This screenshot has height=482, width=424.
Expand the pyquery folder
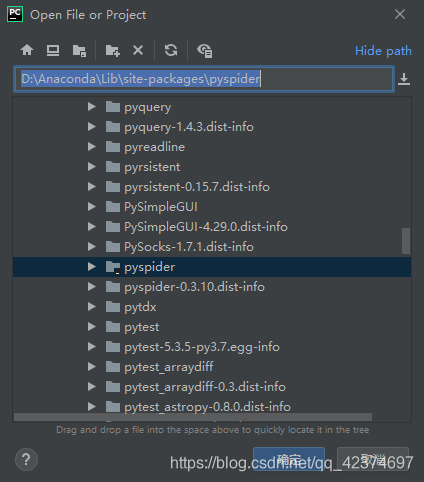[92, 107]
